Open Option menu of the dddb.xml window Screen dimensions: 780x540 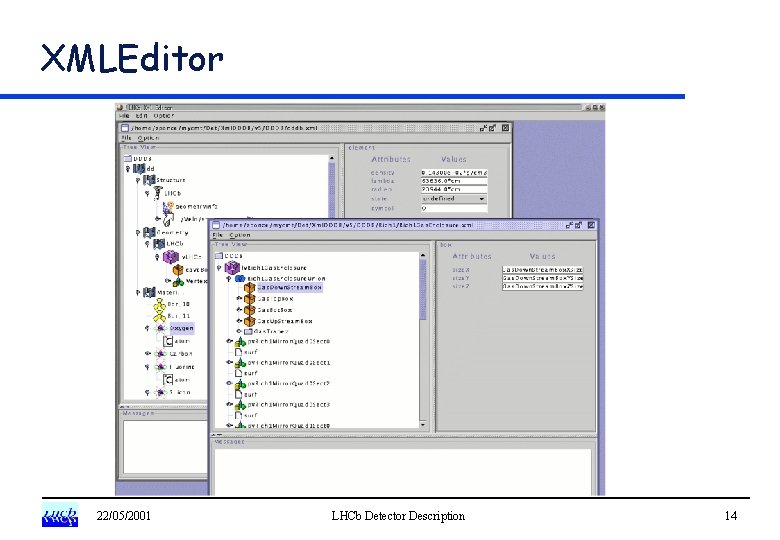(x=148, y=138)
